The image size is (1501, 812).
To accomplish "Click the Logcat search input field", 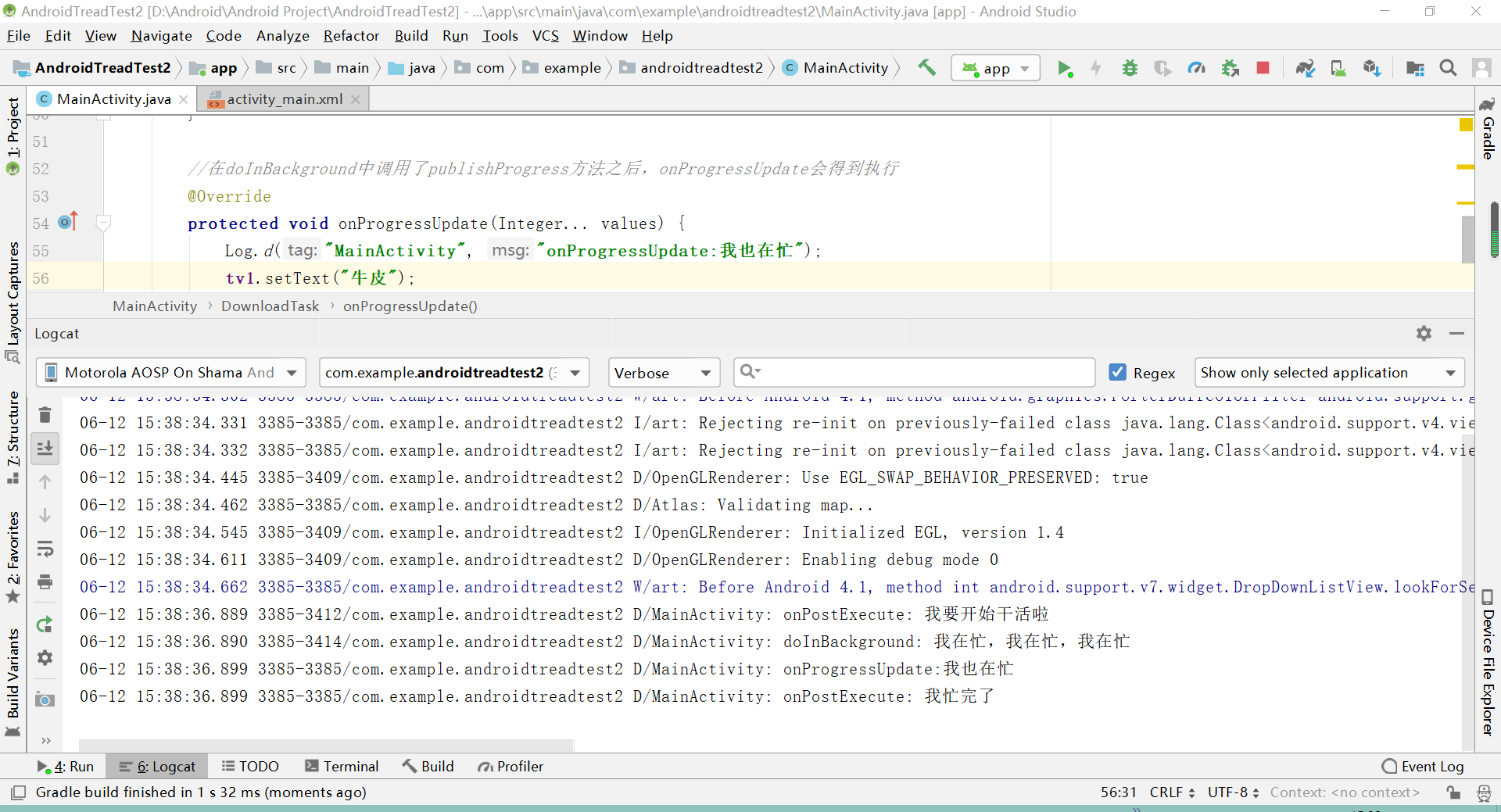I will tap(914, 372).
